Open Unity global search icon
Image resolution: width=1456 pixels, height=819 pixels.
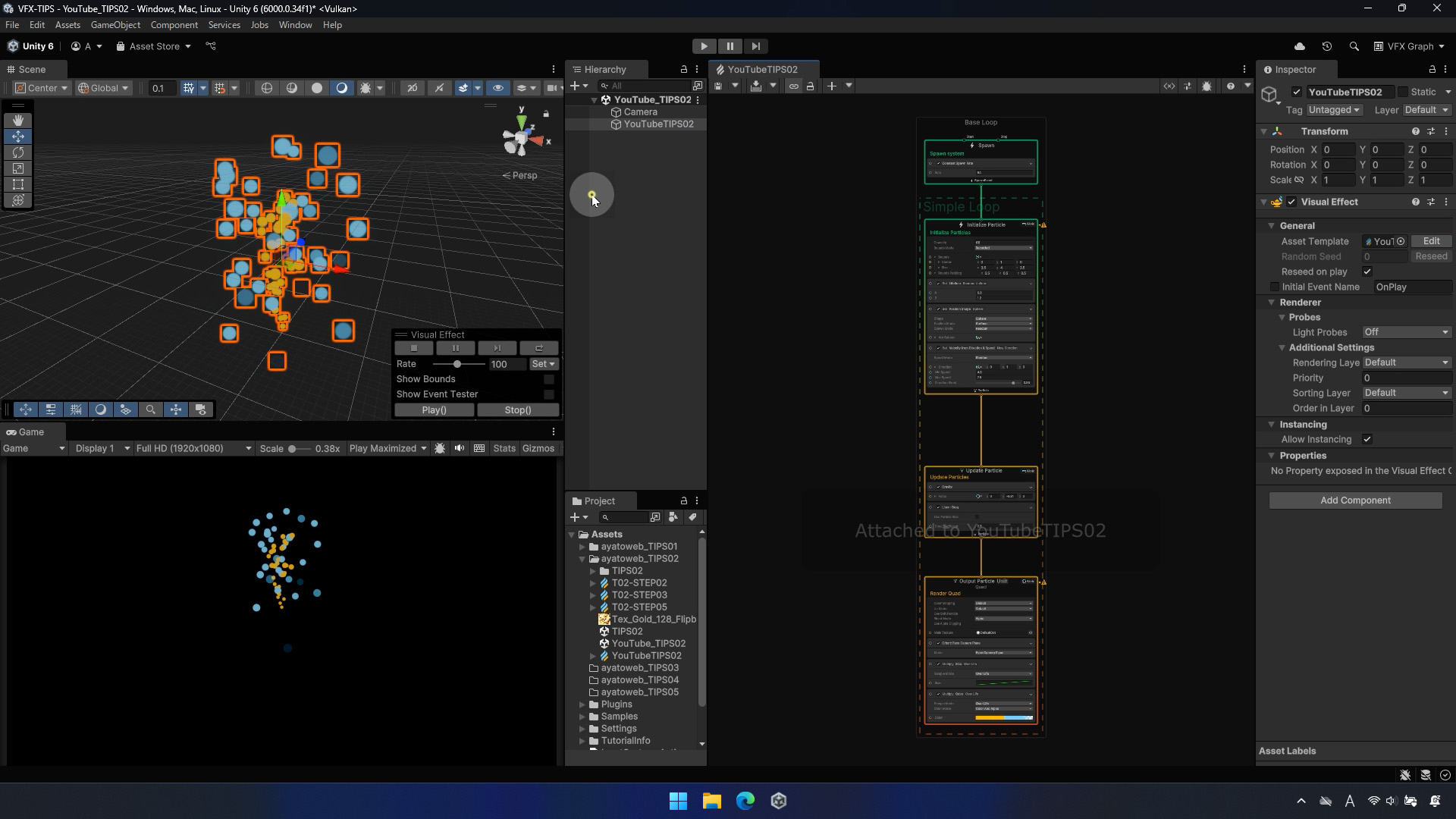coord(1354,46)
